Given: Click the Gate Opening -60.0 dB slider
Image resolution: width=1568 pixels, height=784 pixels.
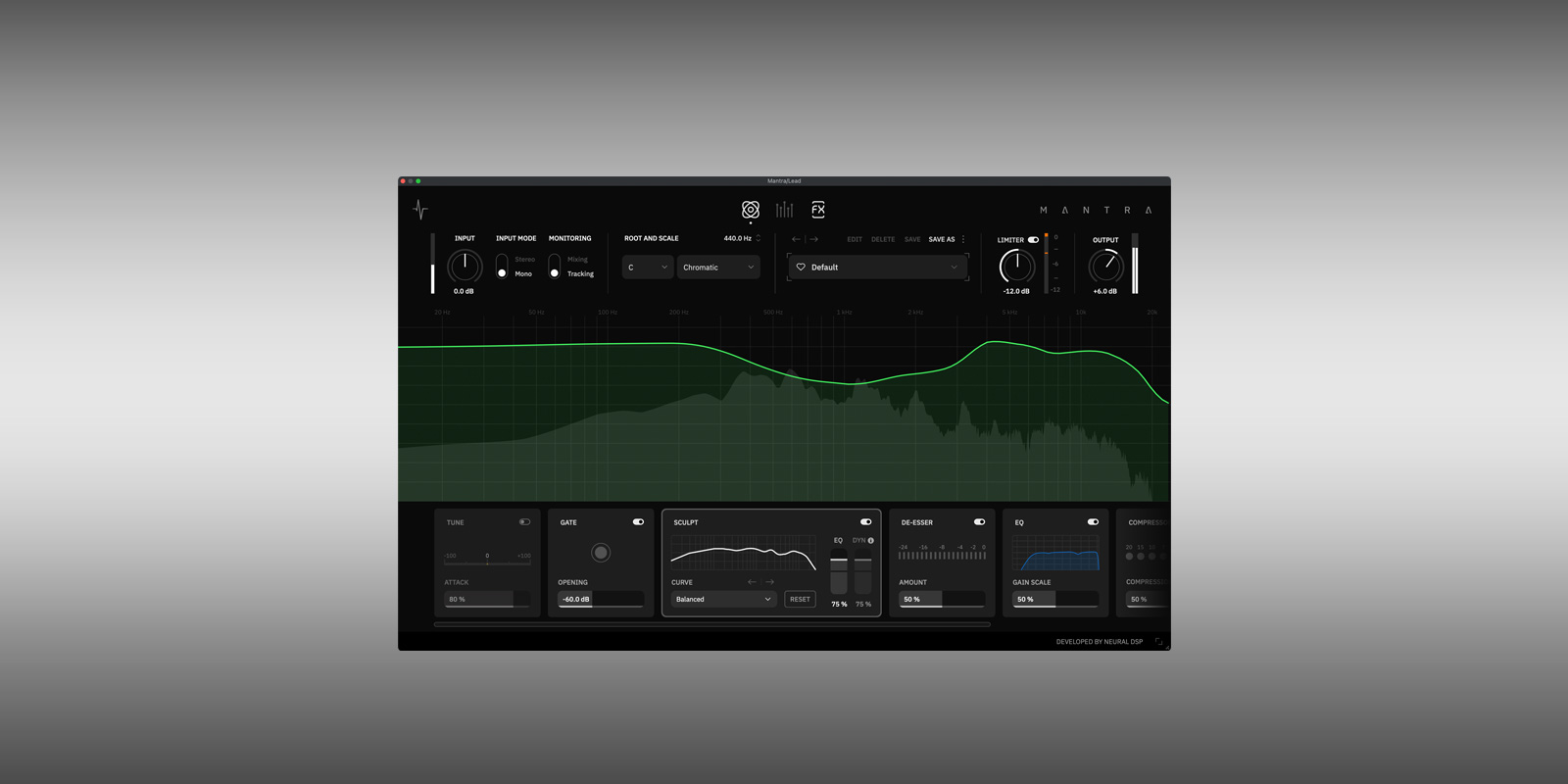Looking at the screenshot, I should click(601, 599).
